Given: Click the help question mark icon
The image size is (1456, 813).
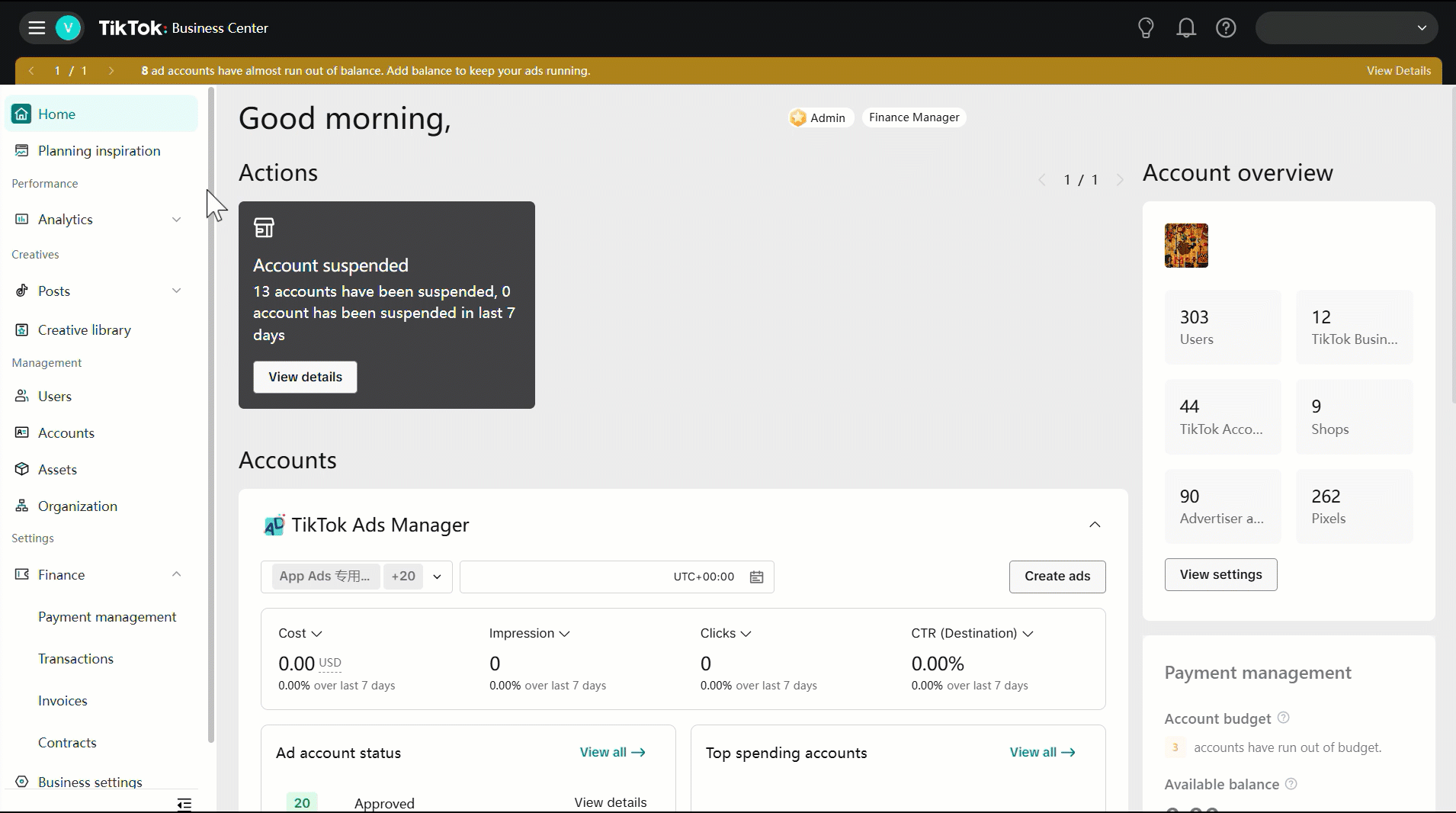Looking at the screenshot, I should click(x=1226, y=28).
